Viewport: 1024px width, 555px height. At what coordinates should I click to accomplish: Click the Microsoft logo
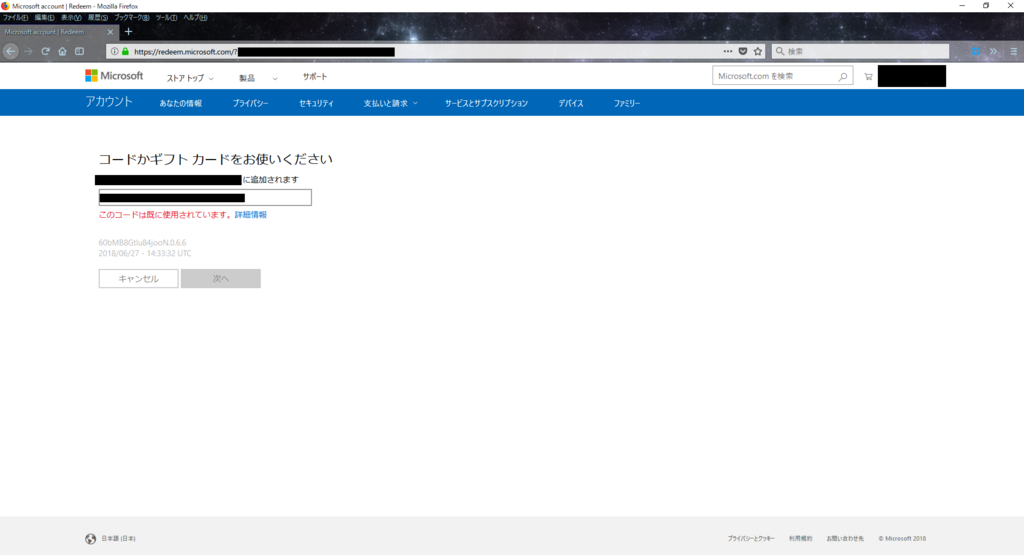[x=114, y=76]
